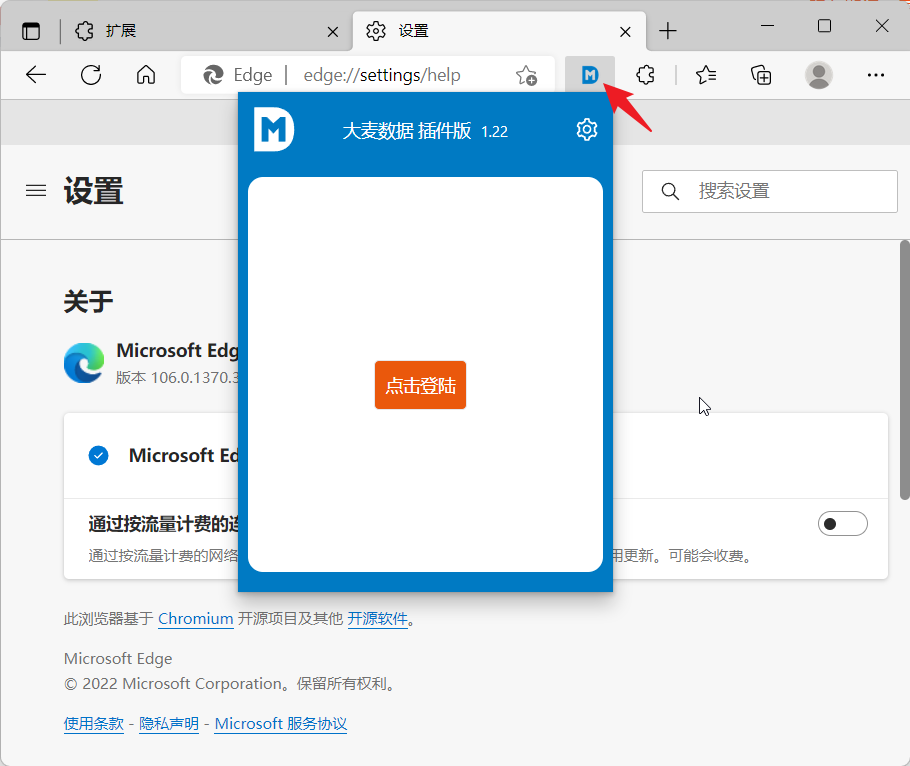Open the user profile avatar
The height and width of the screenshot is (766, 910).
coord(819,75)
